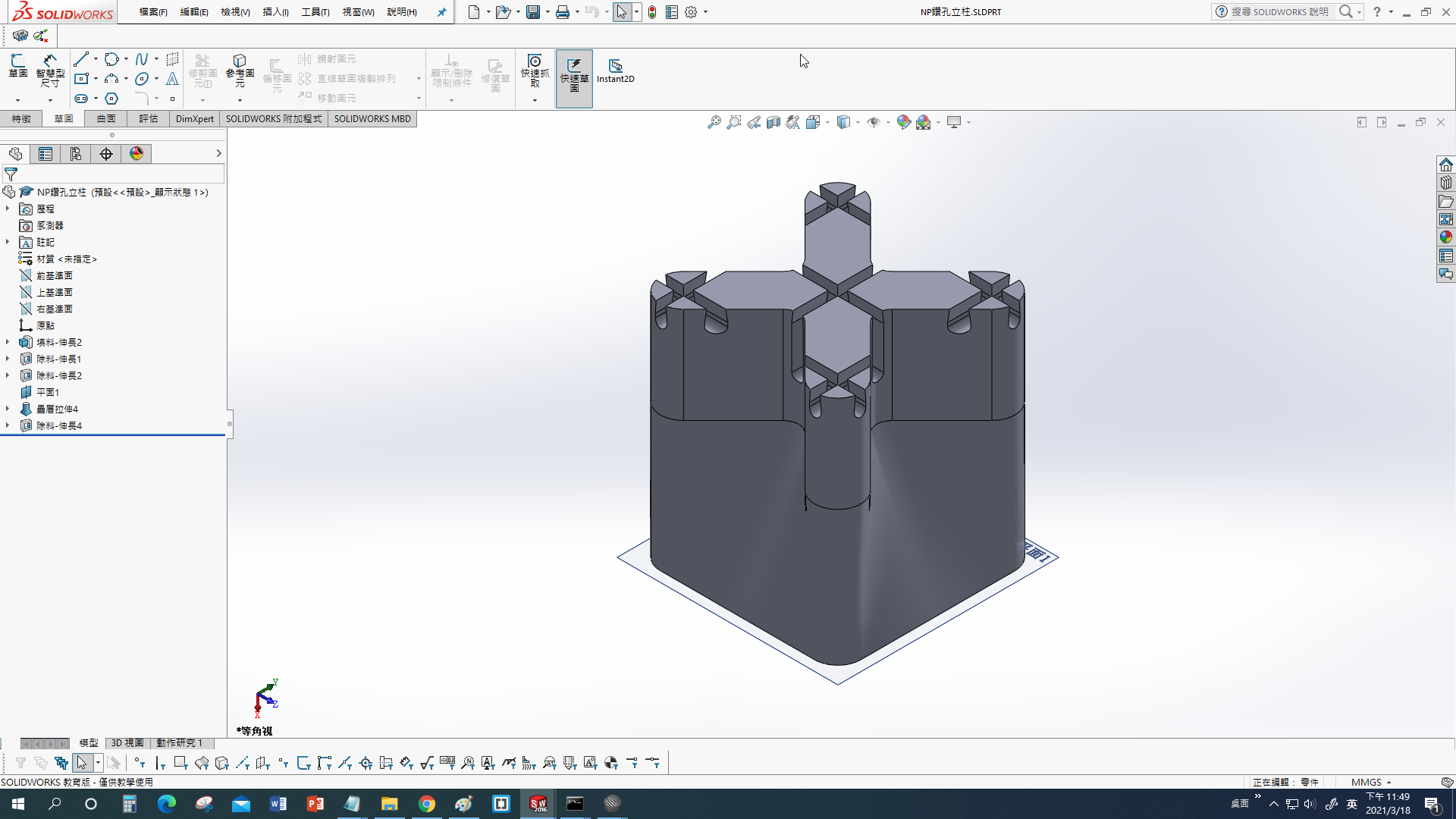Viewport: 1456px width, 819px height.
Task: Open the PropertyManager tab icon
Action: [x=45, y=154]
